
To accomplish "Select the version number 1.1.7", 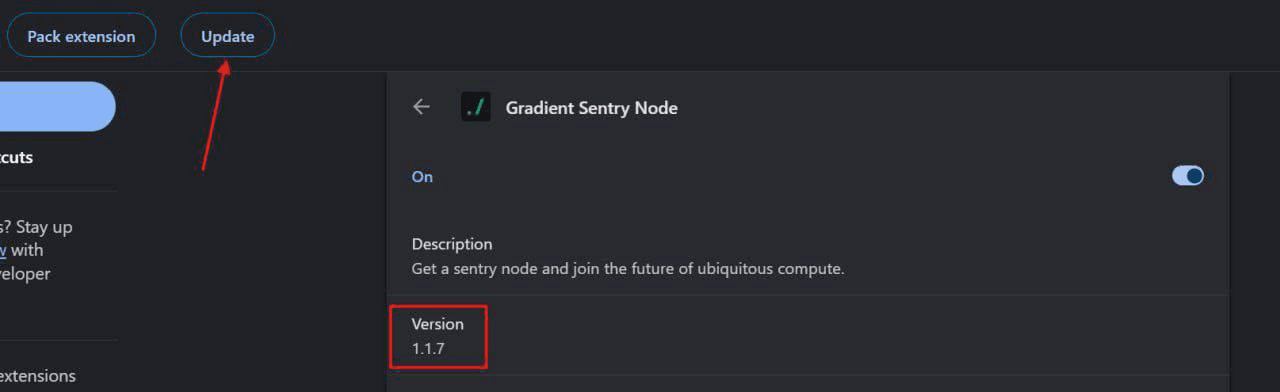I will (427, 349).
